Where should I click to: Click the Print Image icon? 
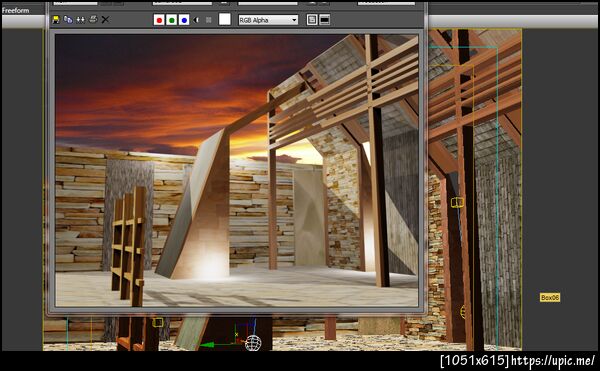tap(93, 20)
